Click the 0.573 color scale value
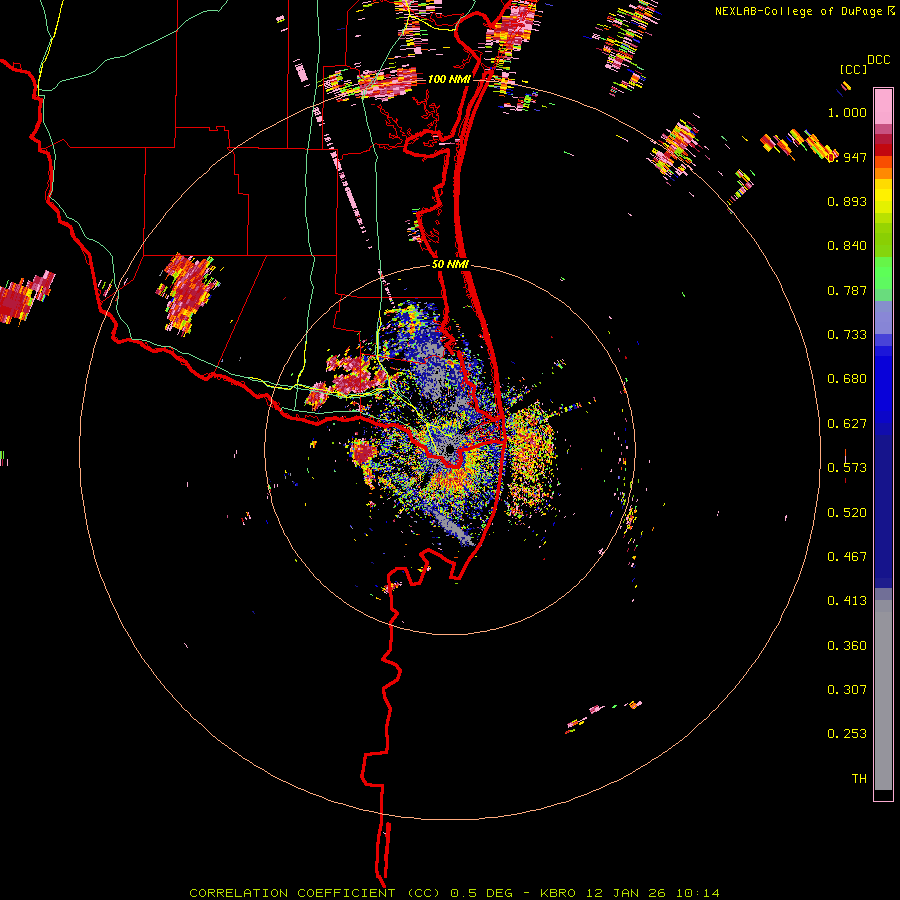Screen dimensions: 900x900 click(x=847, y=468)
